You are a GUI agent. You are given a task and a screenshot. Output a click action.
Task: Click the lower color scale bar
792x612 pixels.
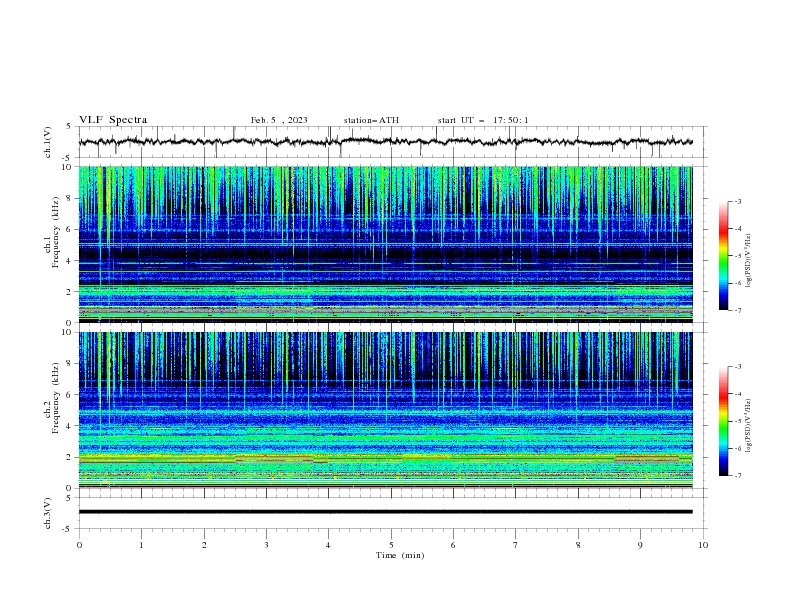coord(723,421)
